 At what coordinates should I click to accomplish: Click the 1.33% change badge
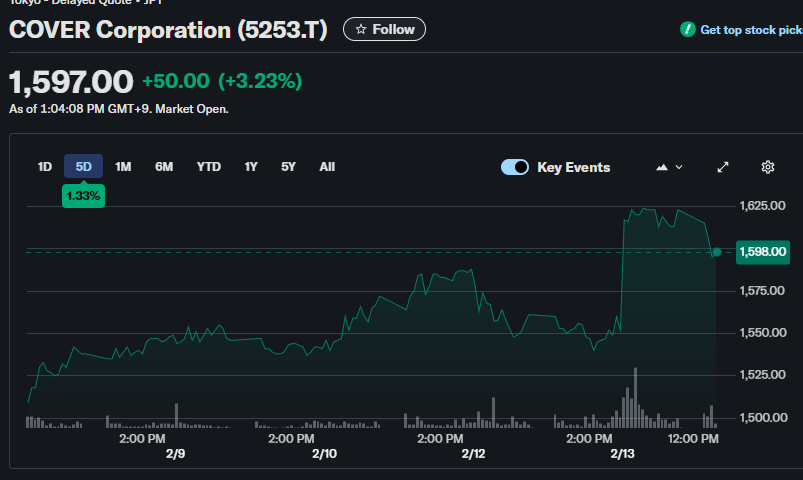coord(83,196)
